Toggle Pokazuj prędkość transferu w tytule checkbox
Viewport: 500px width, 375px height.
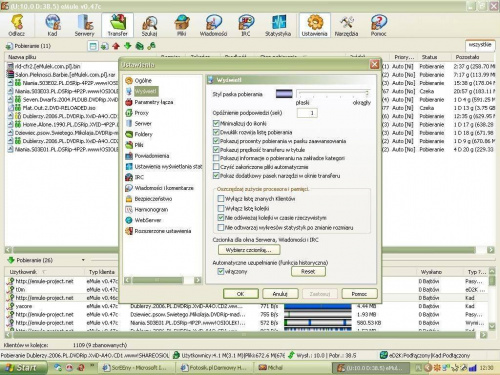click(216, 150)
